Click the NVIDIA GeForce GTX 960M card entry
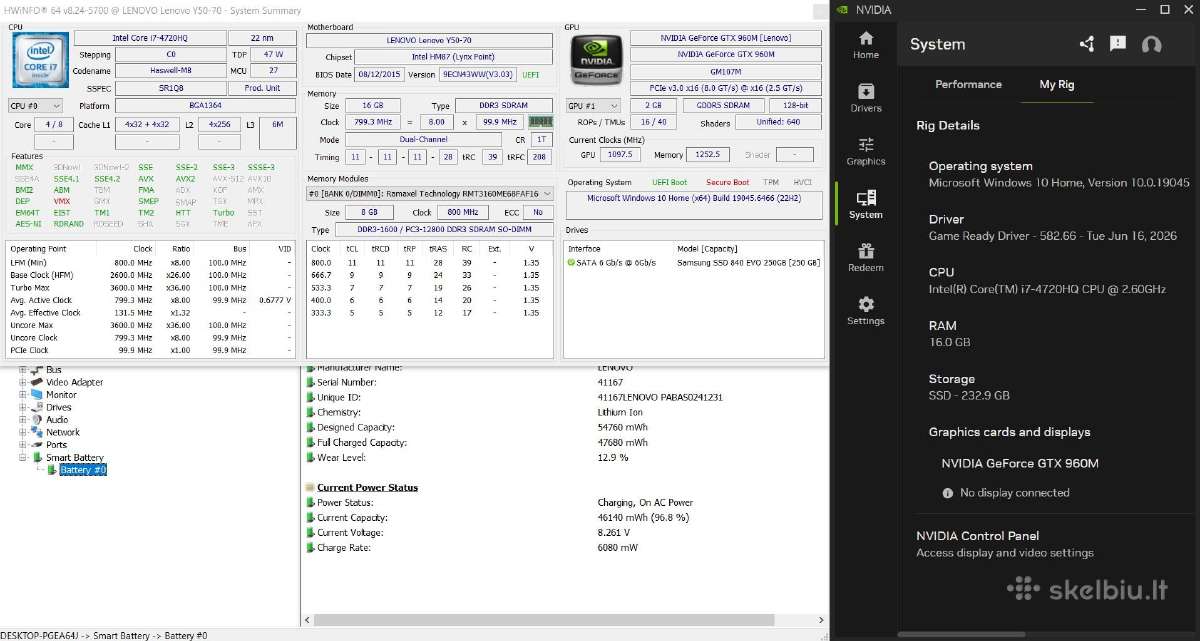1200x641 pixels. click(1019, 464)
